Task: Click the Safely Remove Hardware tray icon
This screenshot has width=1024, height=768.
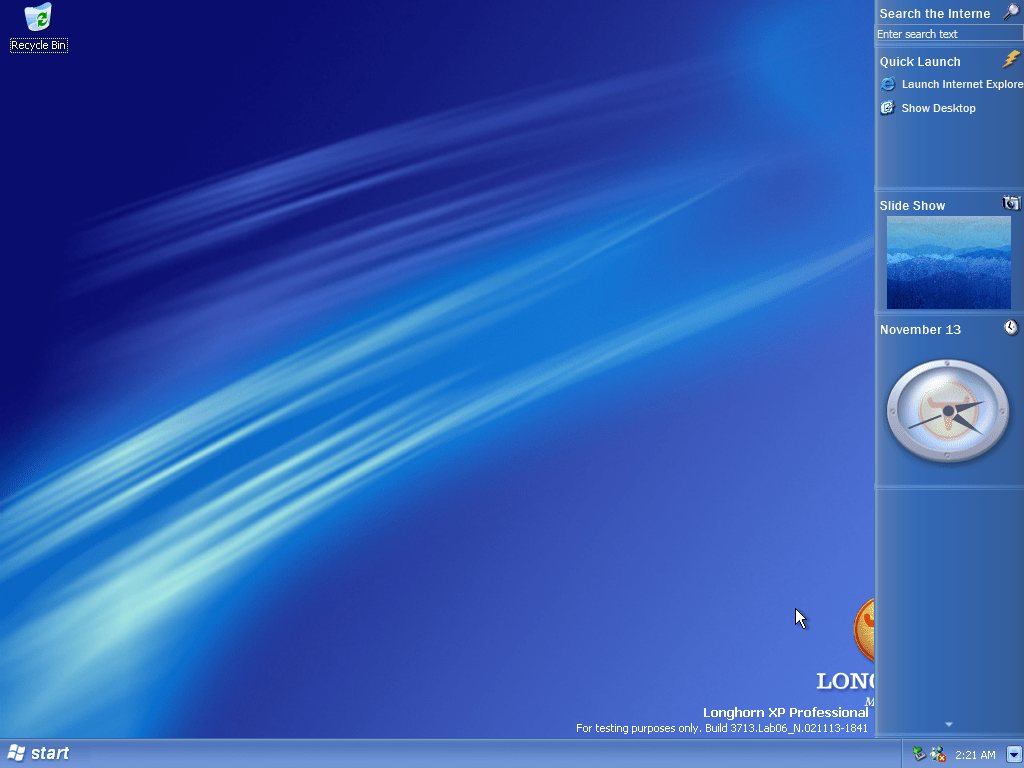Action: tap(918, 753)
